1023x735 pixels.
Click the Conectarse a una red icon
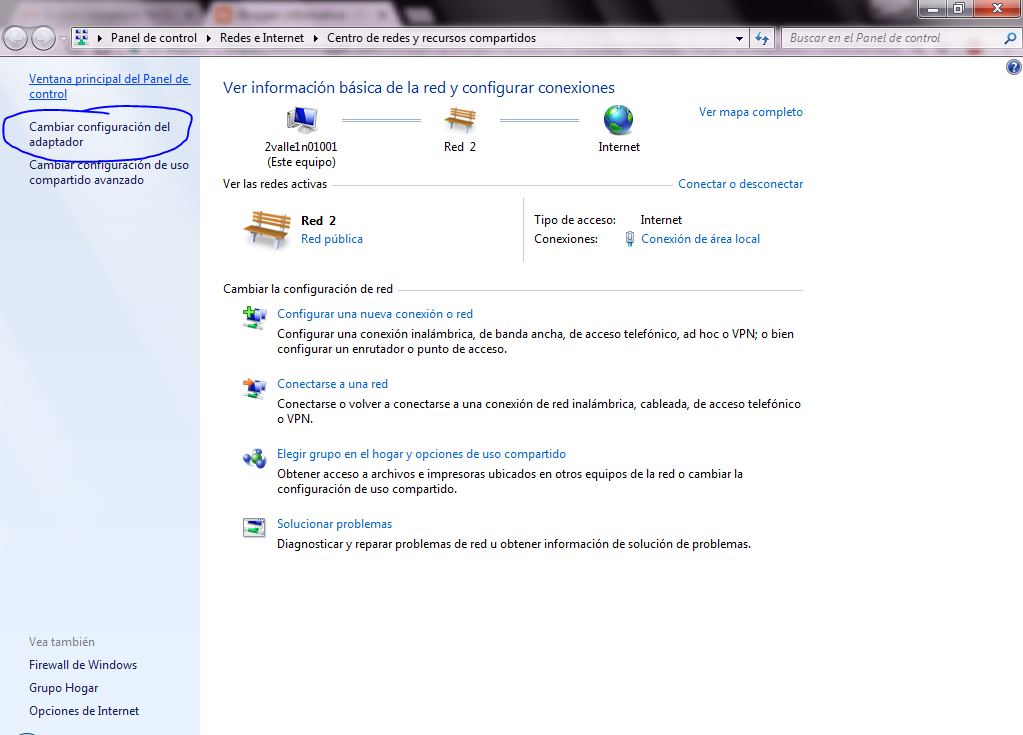tap(254, 388)
